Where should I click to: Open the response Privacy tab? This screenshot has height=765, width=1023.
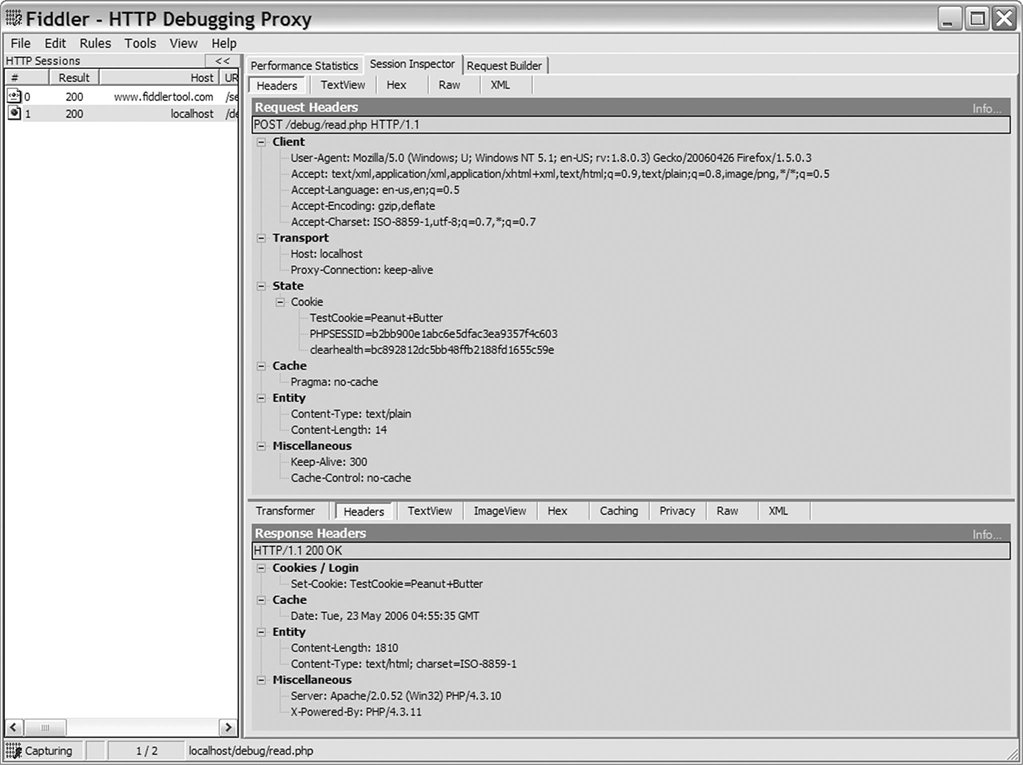point(677,511)
